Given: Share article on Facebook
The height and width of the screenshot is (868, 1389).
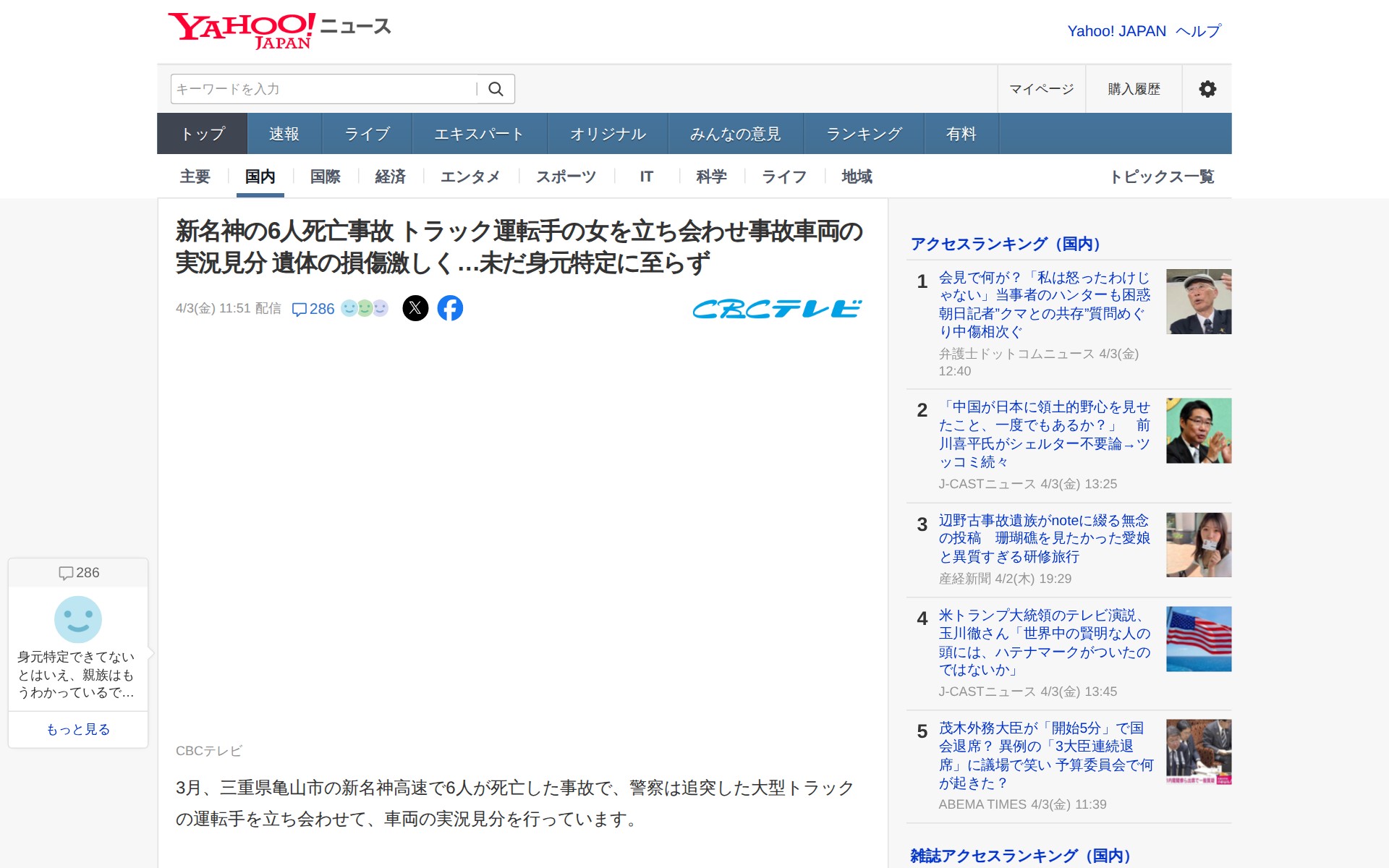Looking at the screenshot, I should click(x=450, y=308).
